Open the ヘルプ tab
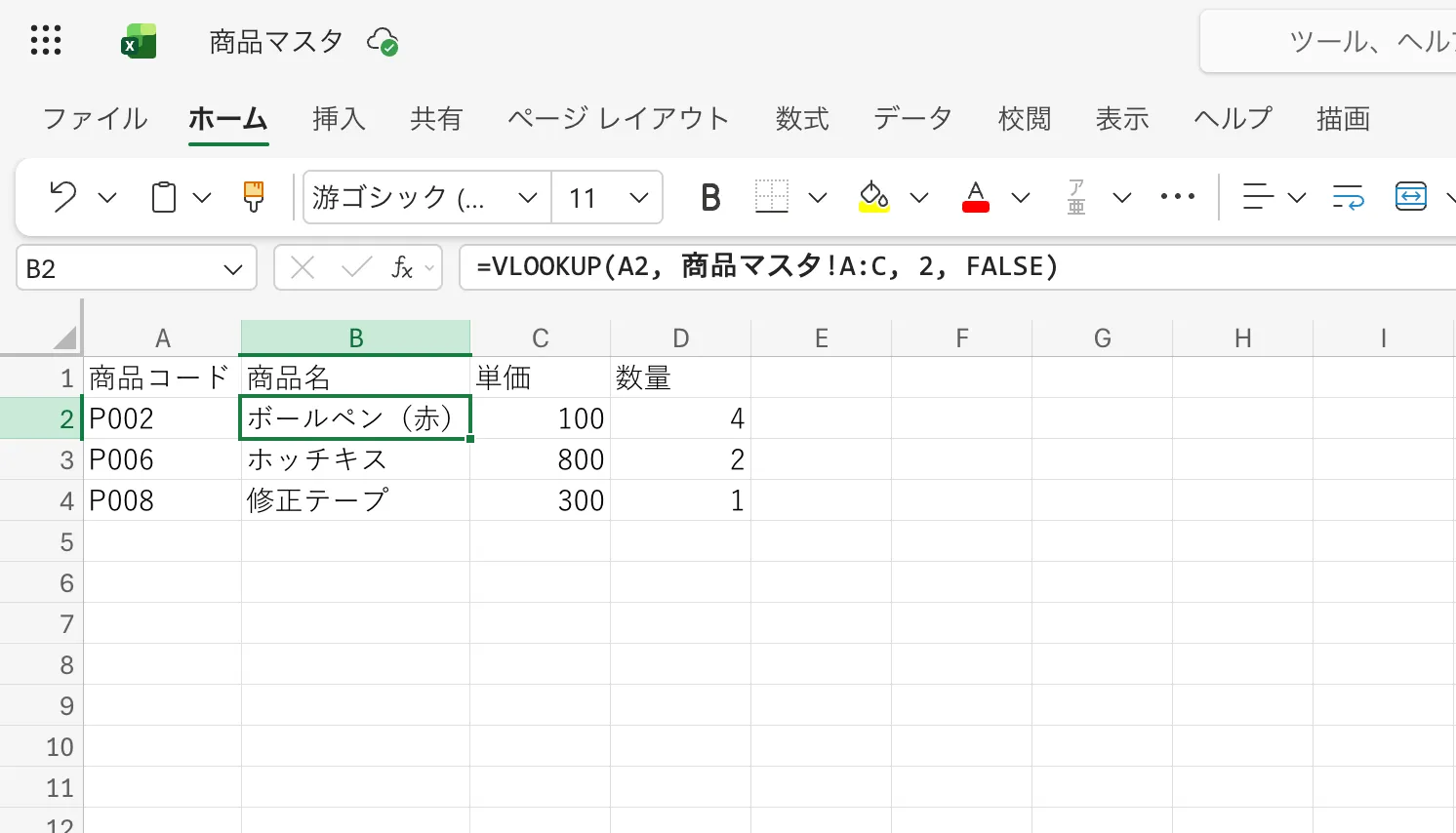1456x833 pixels. pos(1234,119)
